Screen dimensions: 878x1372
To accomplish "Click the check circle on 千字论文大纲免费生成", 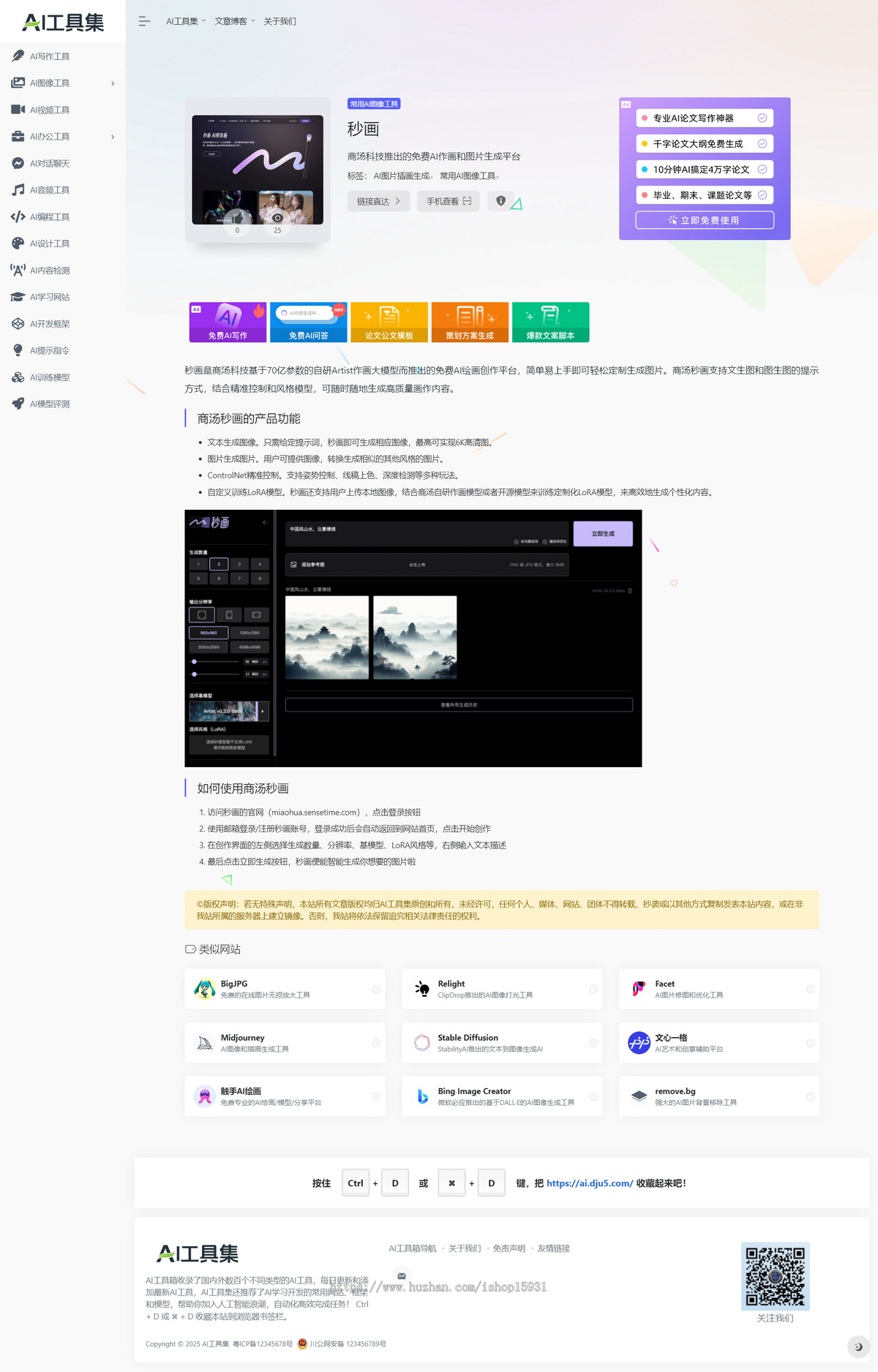I will coord(762,143).
